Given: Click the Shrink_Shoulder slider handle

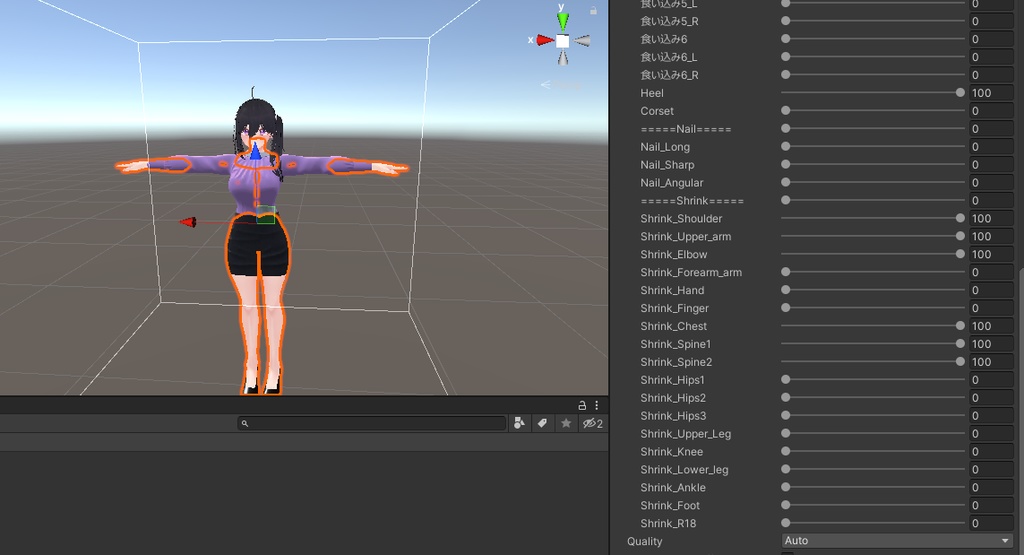Looking at the screenshot, I should click(960, 219).
